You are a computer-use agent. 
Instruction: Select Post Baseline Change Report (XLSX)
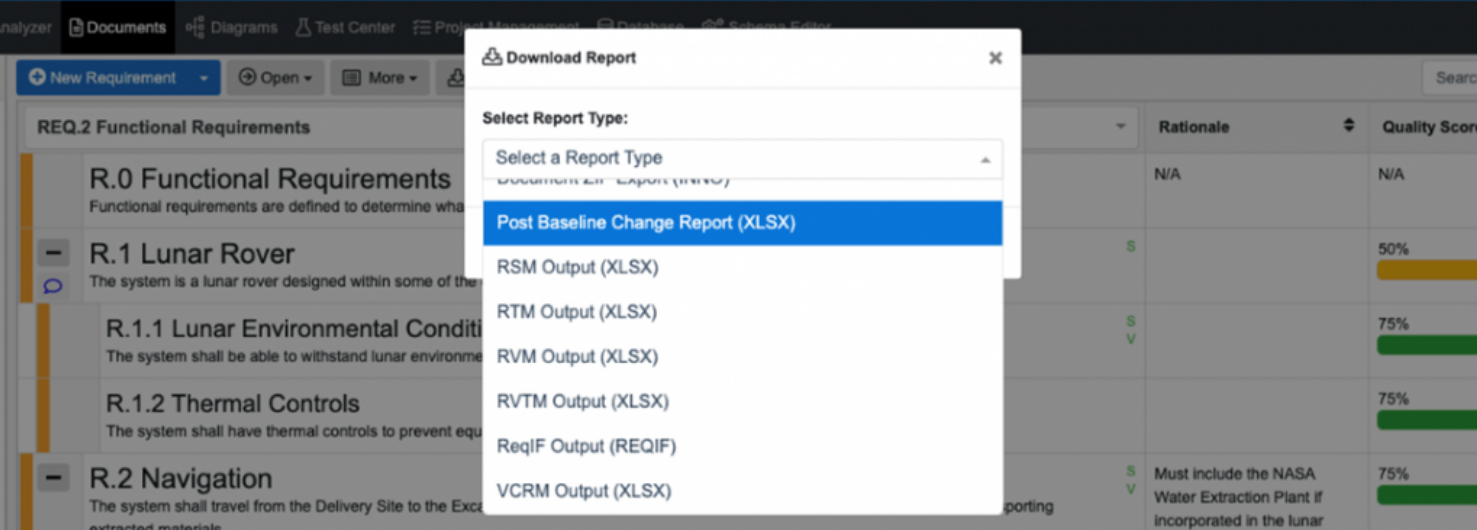tap(742, 223)
